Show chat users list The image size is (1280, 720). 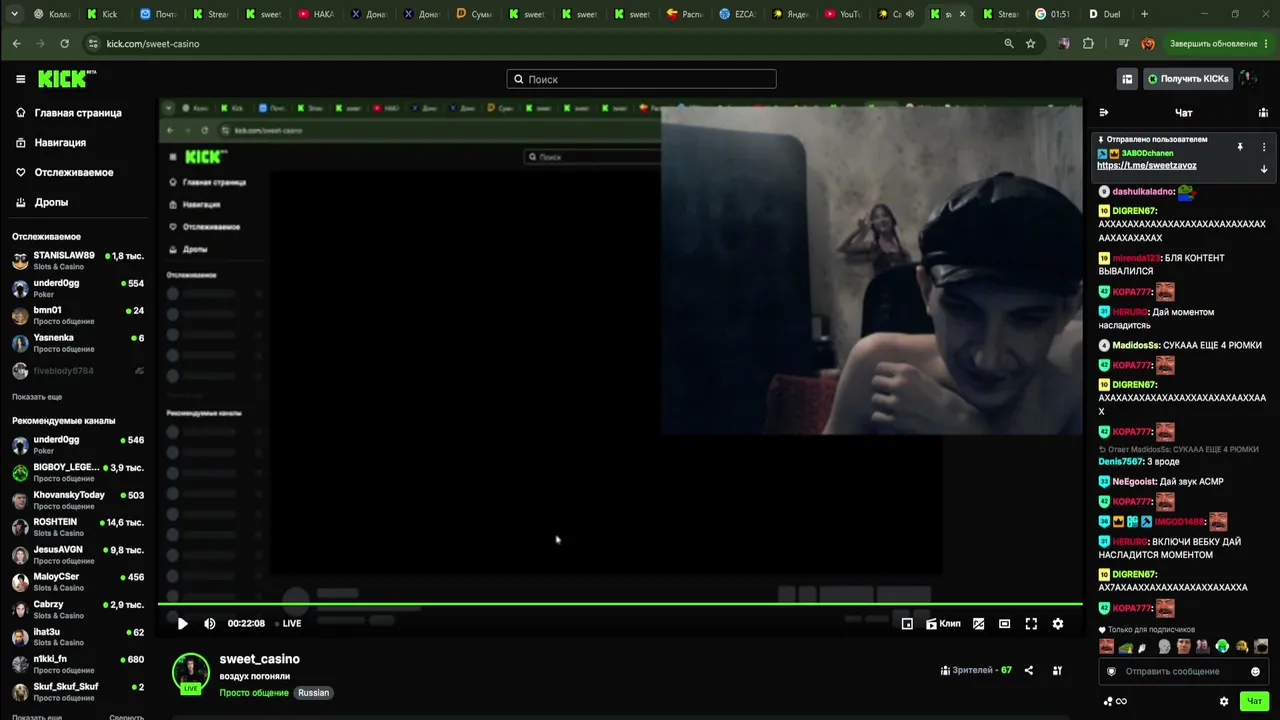point(1263,113)
